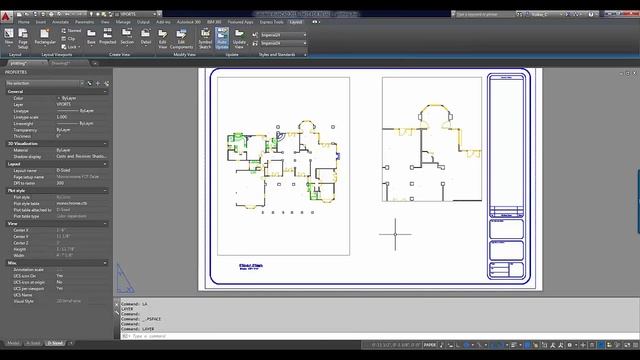Screen dimensions: 640x360
Task: Open the Home ribbon tab
Action: tap(23, 22)
